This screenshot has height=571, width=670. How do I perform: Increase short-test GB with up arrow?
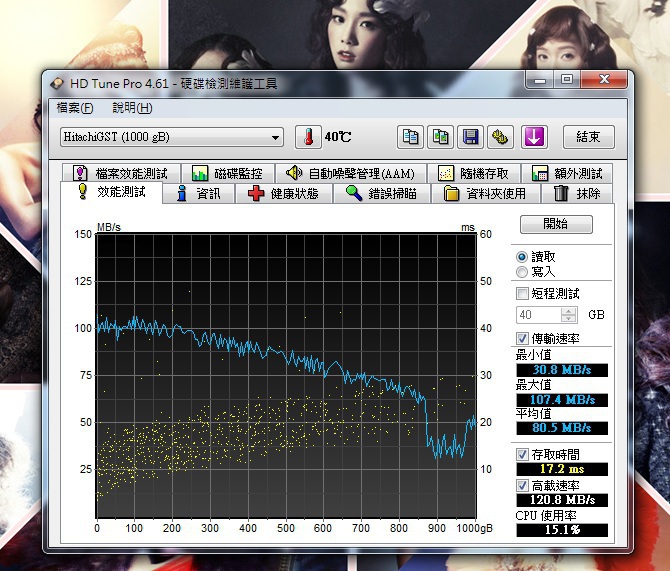[x=569, y=311]
